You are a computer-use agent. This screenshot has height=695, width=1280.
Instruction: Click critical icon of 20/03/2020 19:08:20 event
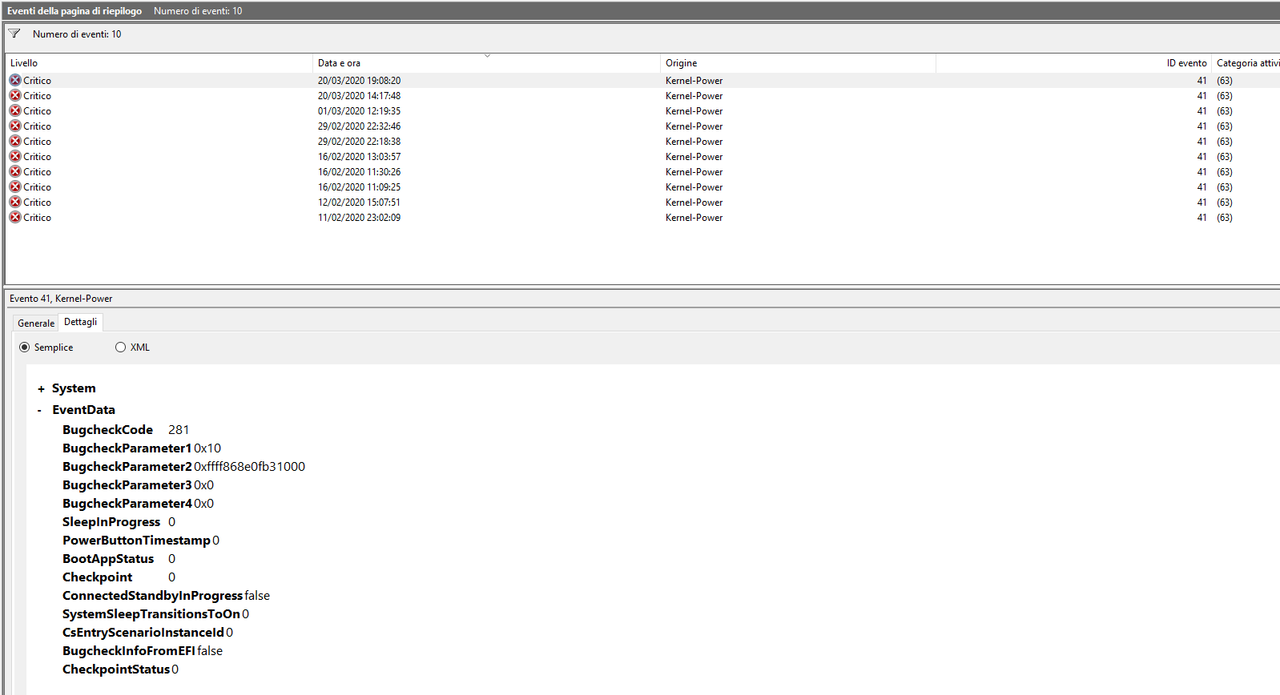(x=15, y=80)
